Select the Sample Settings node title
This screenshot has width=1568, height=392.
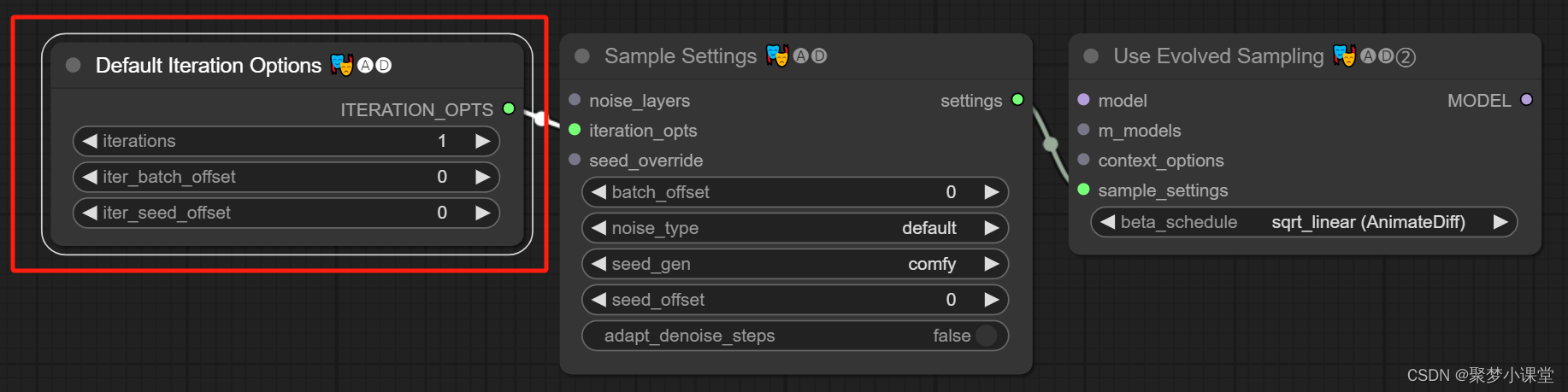(x=681, y=56)
